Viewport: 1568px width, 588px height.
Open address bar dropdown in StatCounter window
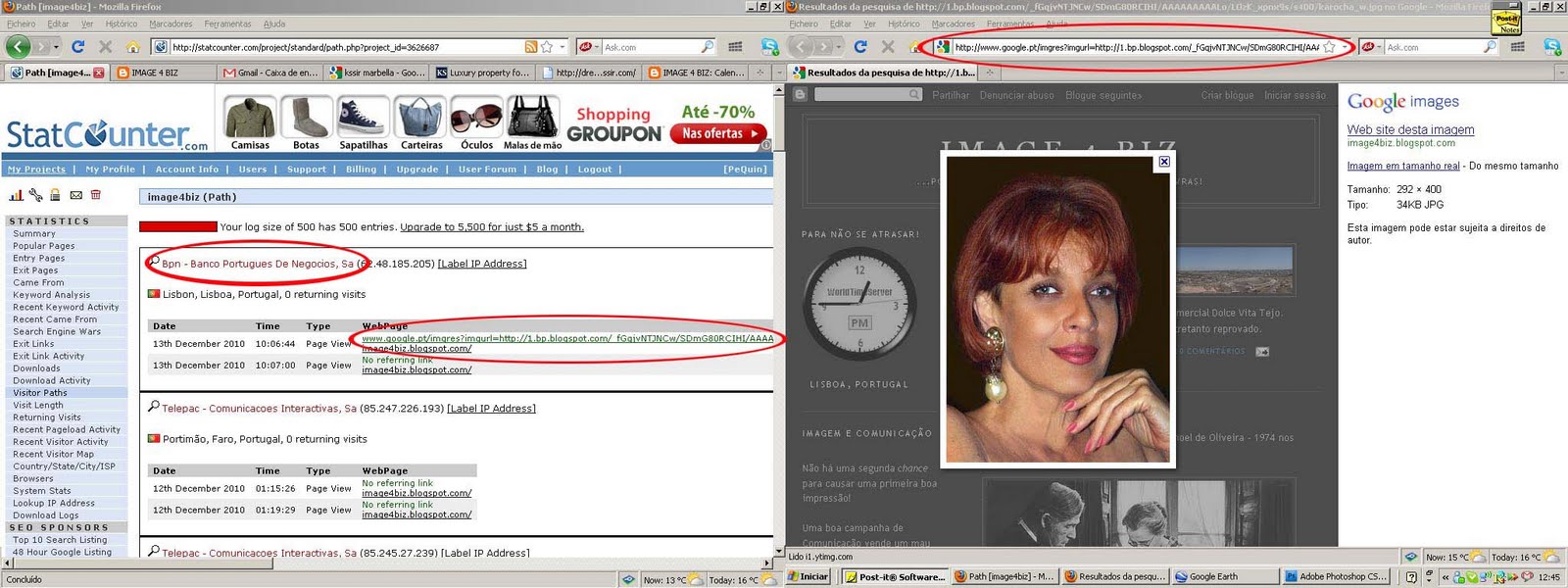tap(562, 47)
